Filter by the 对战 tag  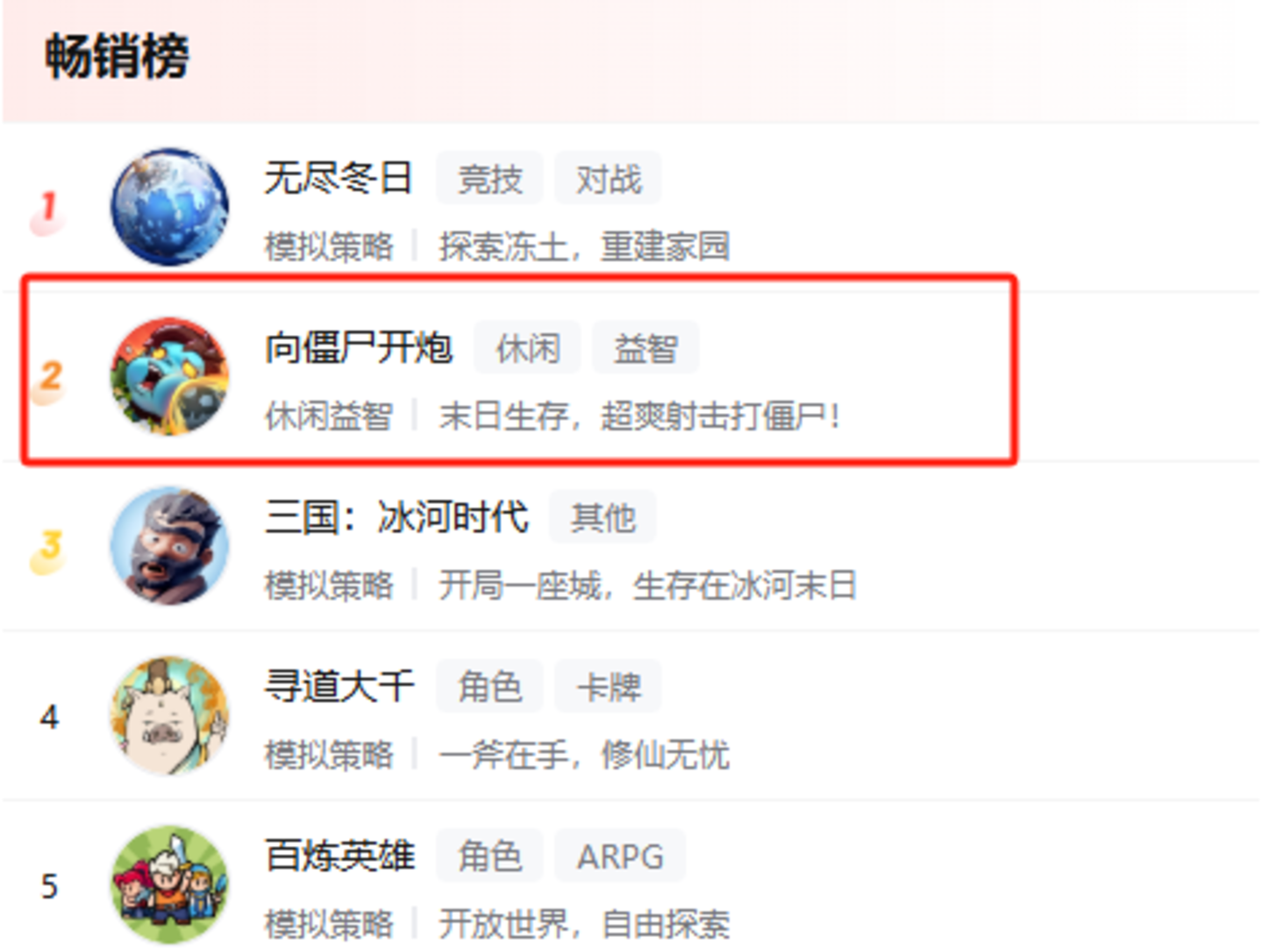tap(608, 179)
